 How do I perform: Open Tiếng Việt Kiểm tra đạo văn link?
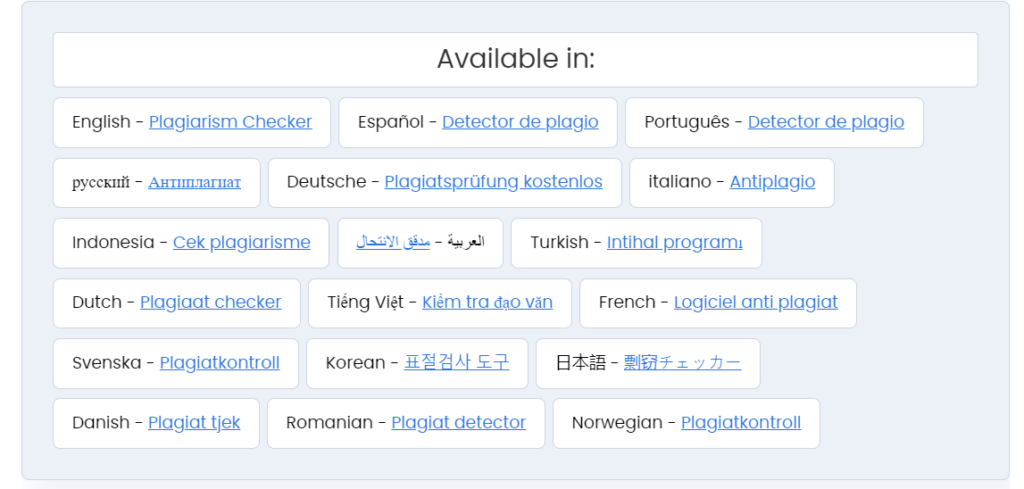(487, 302)
